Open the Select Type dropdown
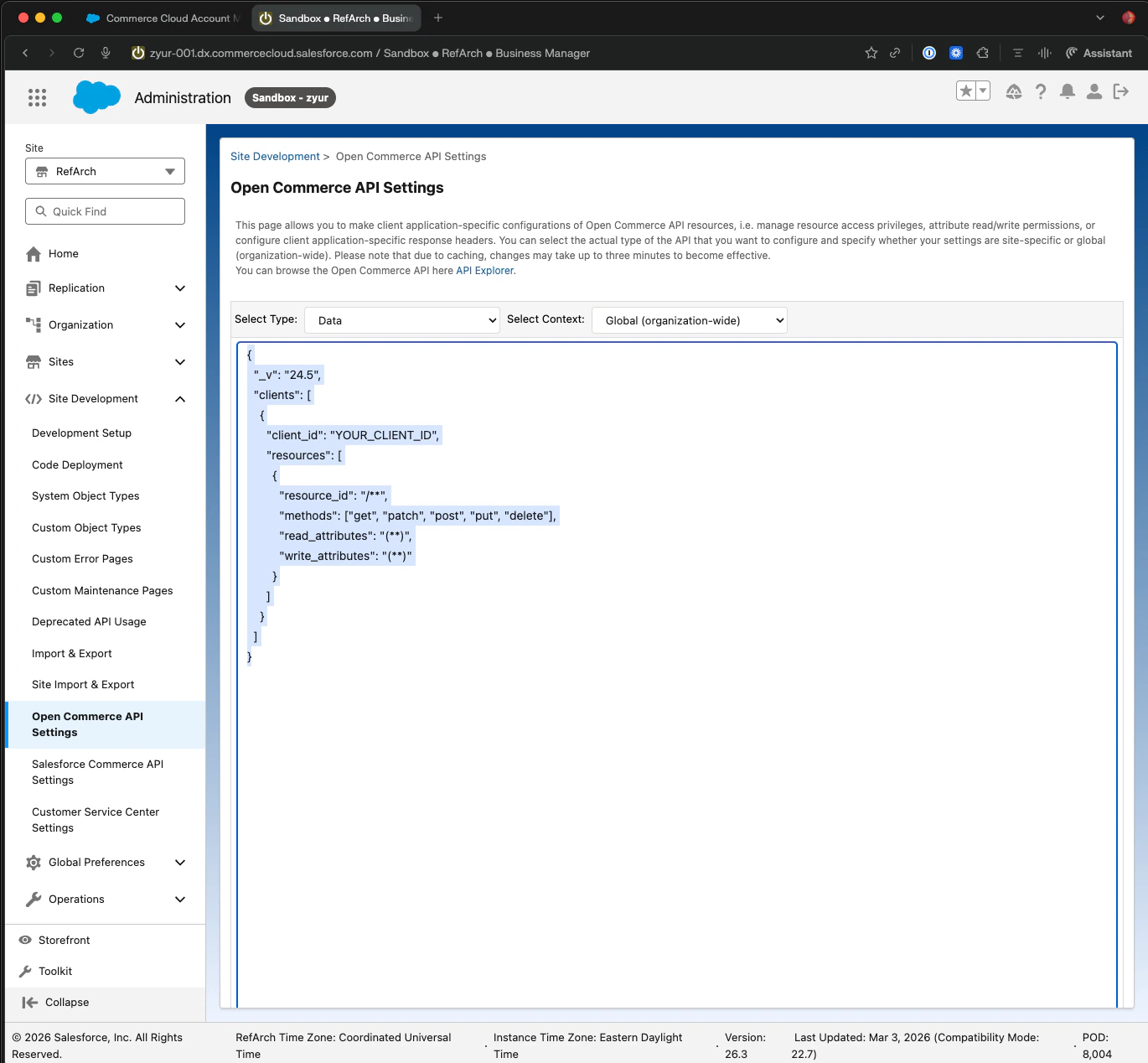The width and height of the screenshot is (1148, 1063). (x=402, y=320)
